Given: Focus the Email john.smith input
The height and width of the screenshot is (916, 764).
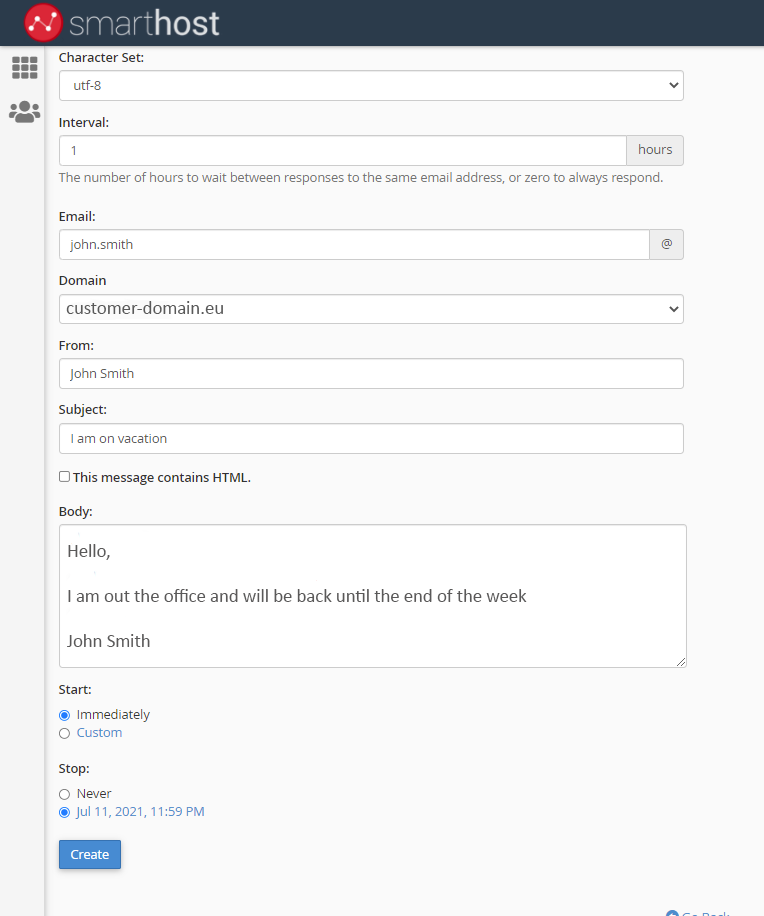Looking at the screenshot, I should click(x=354, y=245).
